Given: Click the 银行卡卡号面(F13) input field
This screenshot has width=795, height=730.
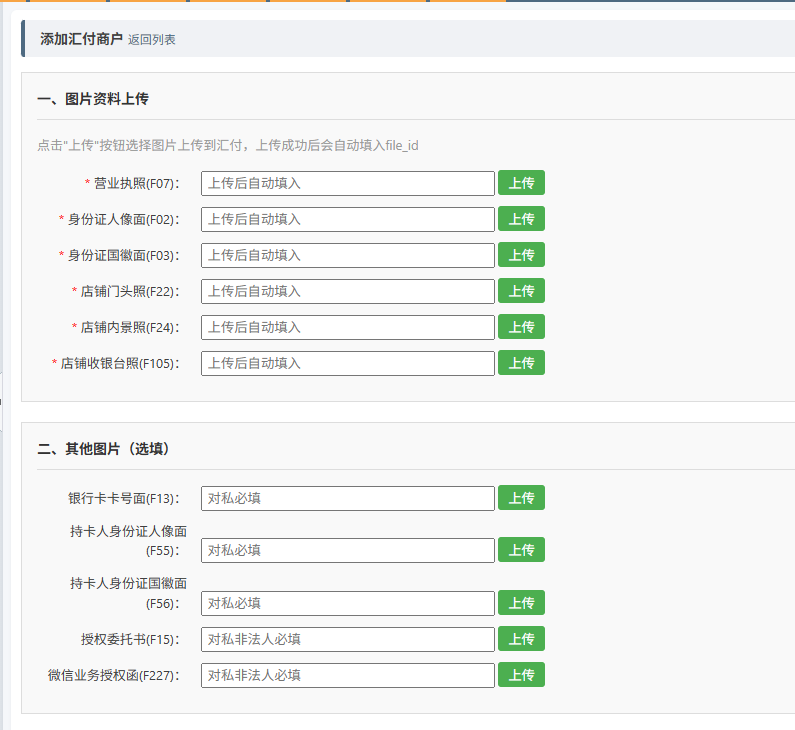Looking at the screenshot, I should coord(347,498).
